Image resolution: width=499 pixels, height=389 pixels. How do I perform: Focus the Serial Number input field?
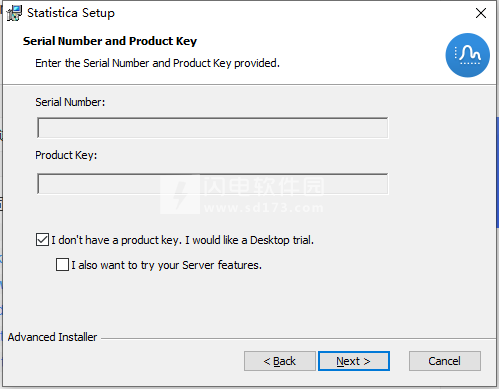coord(213,128)
